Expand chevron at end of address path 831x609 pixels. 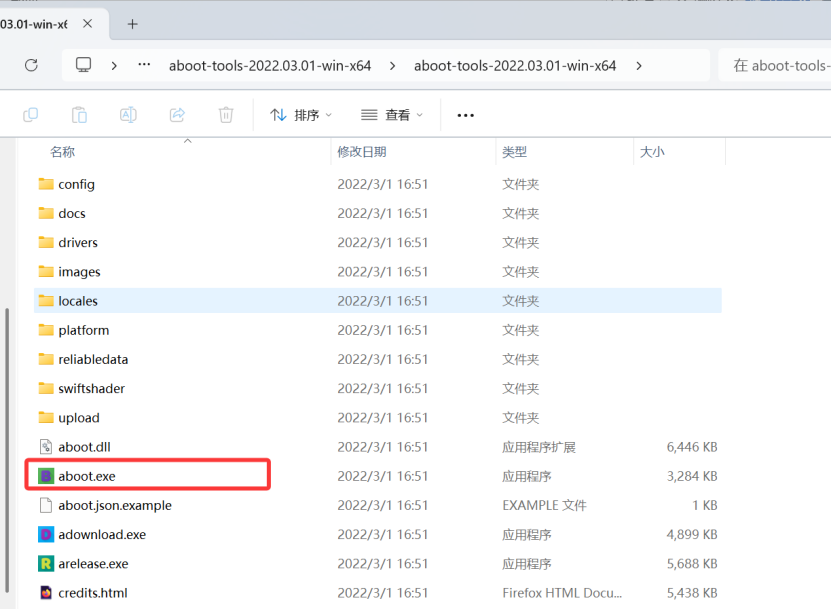tap(639, 66)
